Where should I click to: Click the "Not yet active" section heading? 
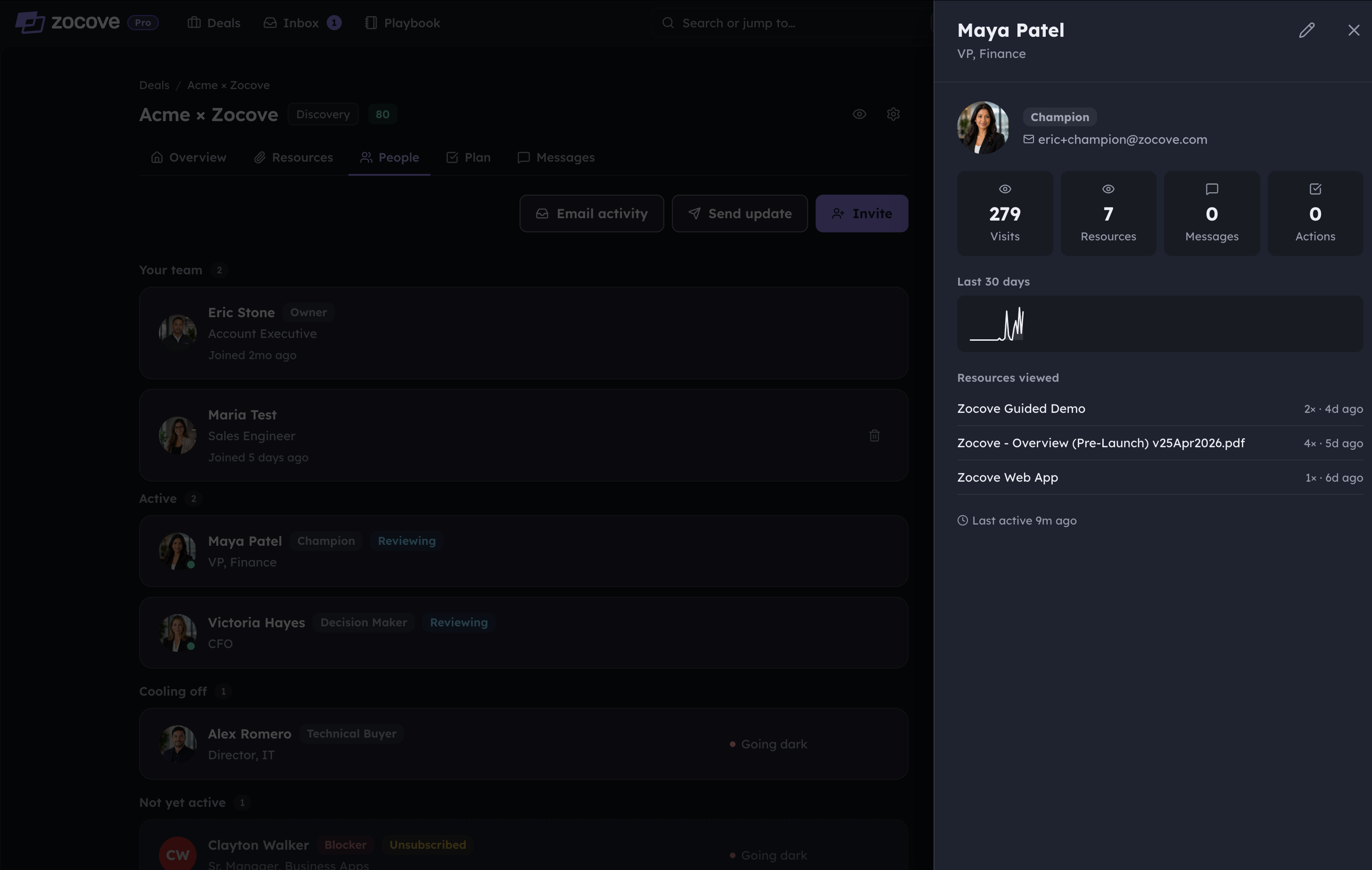[x=182, y=802]
